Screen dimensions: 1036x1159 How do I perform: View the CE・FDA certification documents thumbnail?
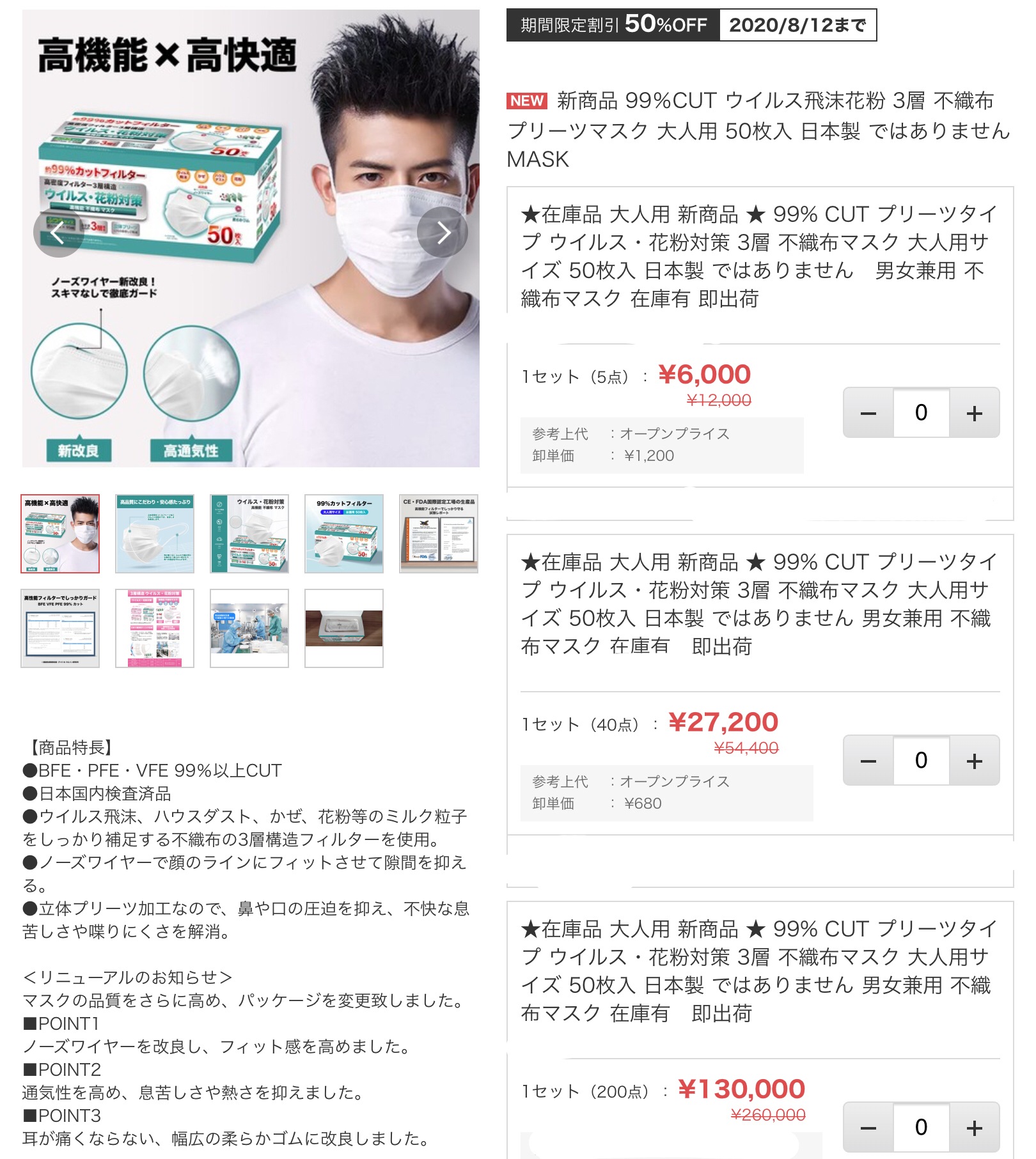pyautogui.click(x=439, y=534)
